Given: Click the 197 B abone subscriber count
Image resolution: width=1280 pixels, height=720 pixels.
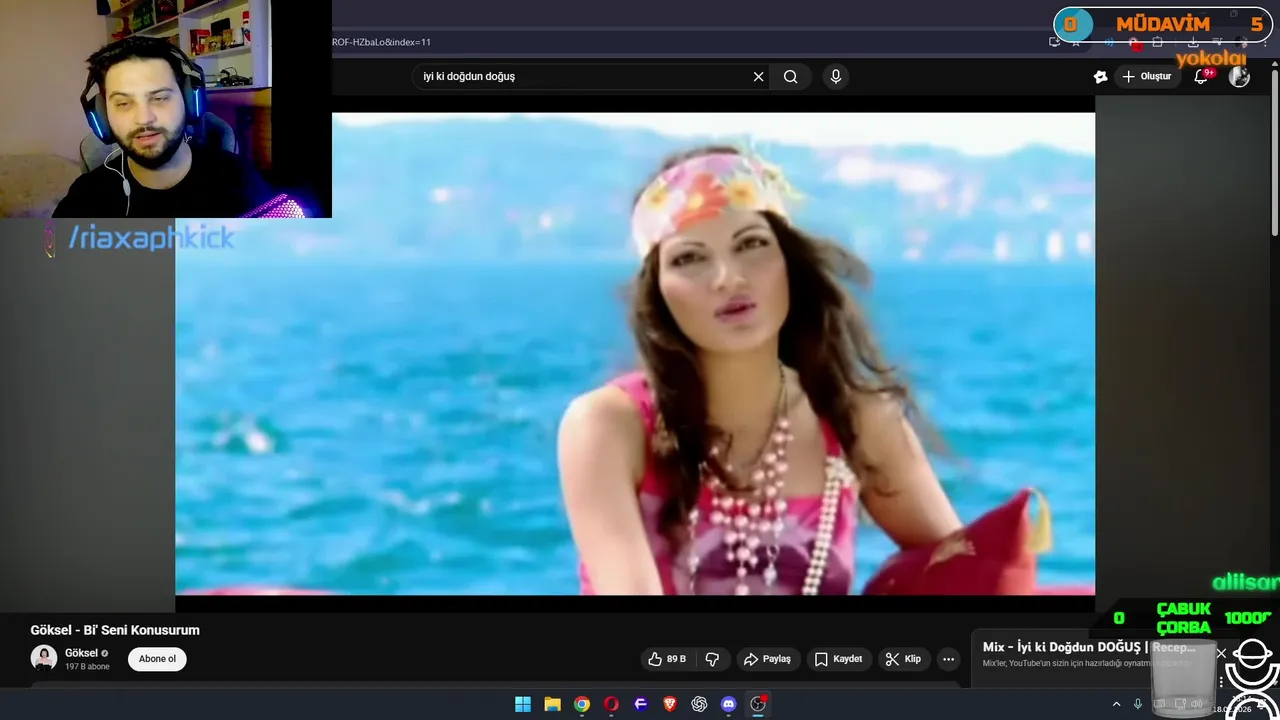Looking at the screenshot, I should [87, 666].
